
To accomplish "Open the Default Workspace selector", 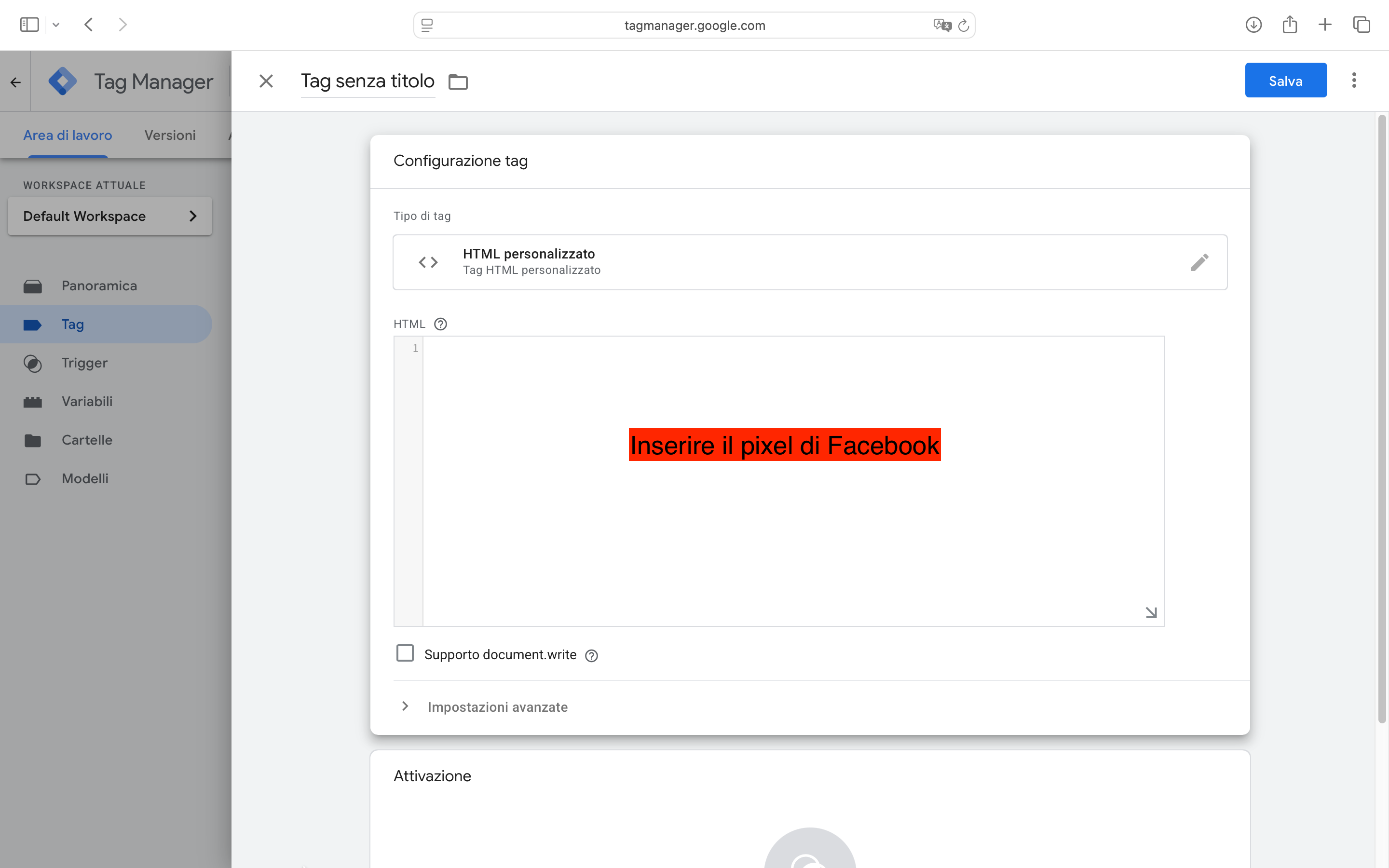I will (x=109, y=217).
